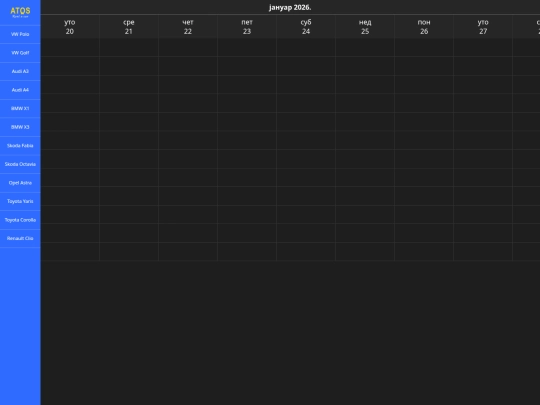Click Audi A3 cell under пет 23
The width and height of the screenshot is (540, 405).
click(x=247, y=84)
